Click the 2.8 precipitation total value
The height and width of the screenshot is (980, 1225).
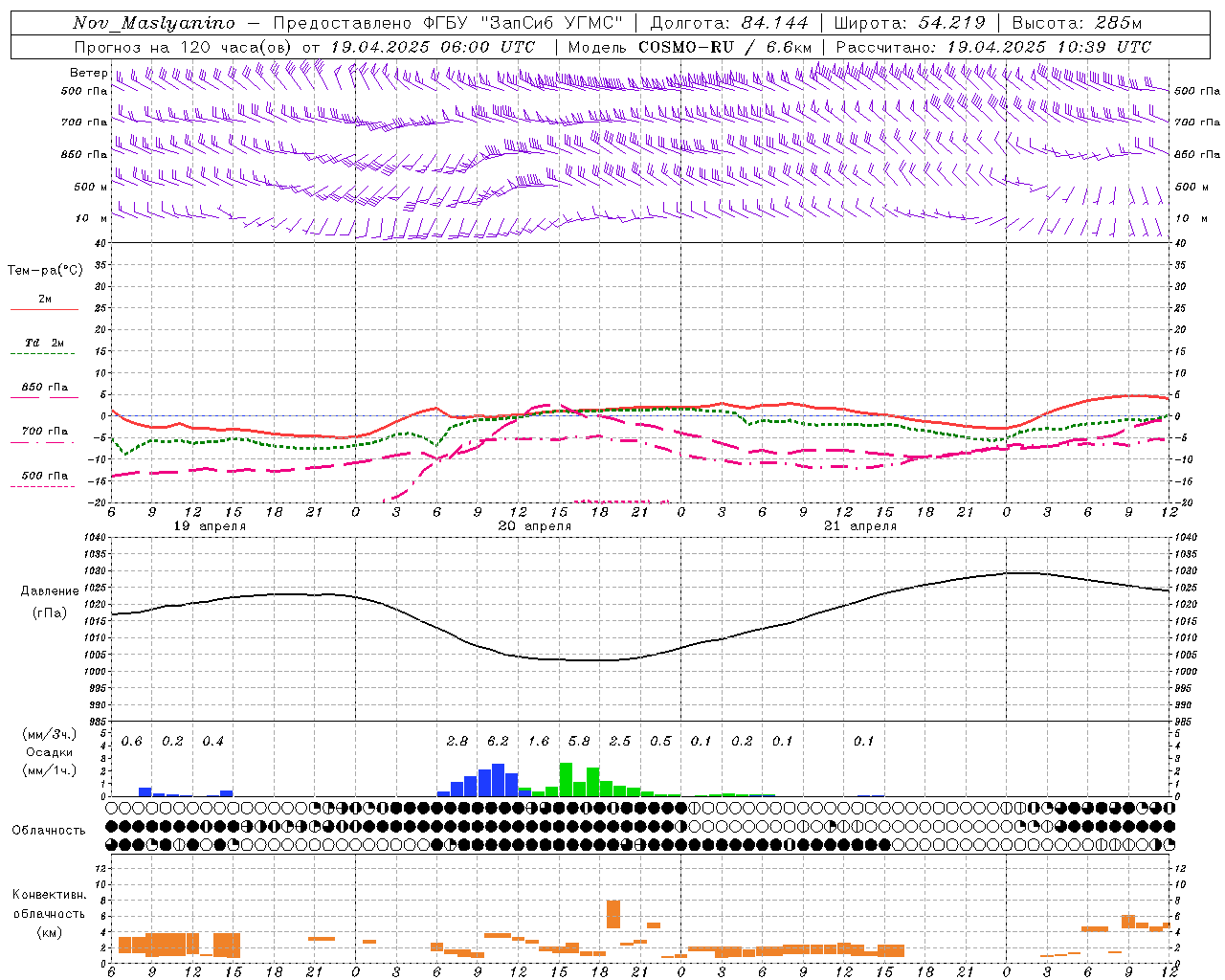click(x=457, y=742)
